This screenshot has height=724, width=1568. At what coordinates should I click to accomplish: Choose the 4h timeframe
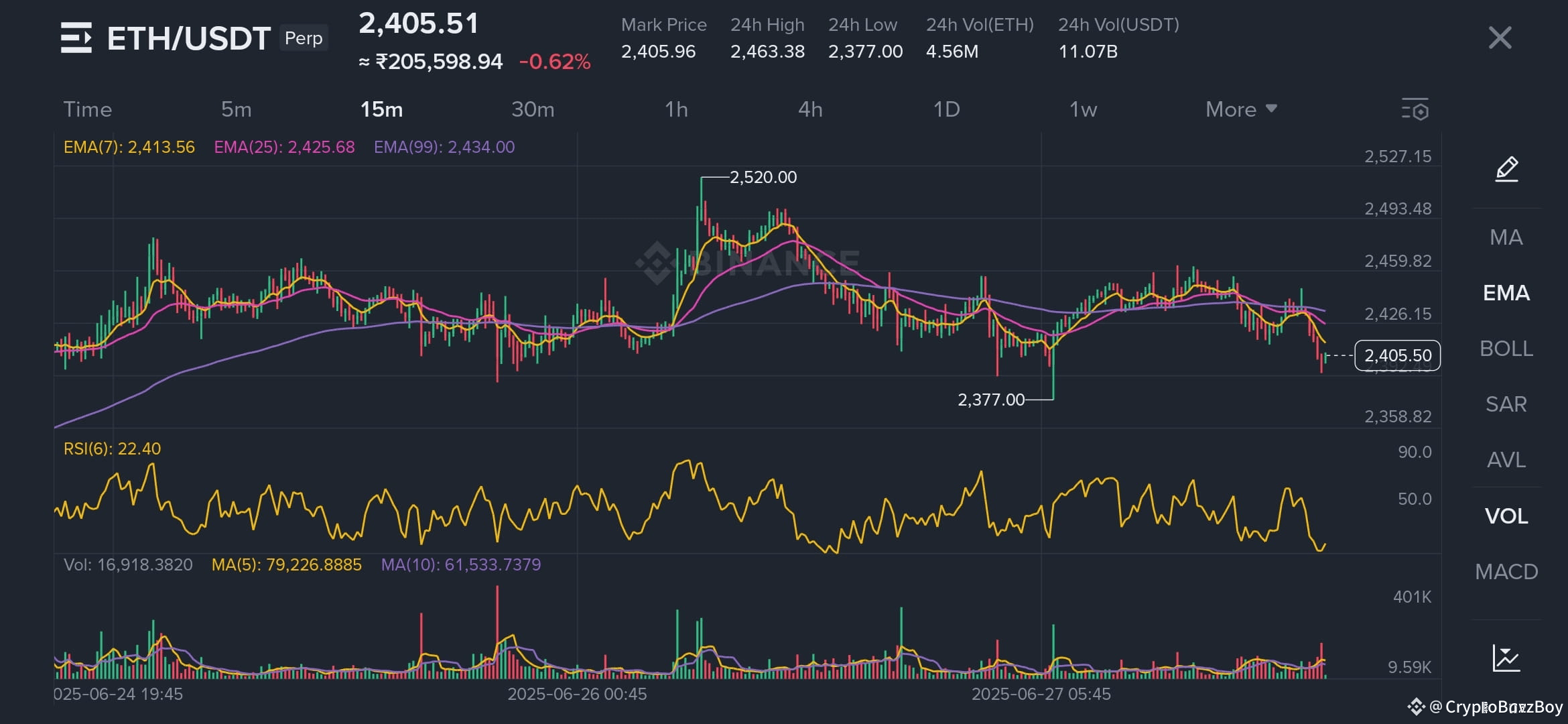click(x=810, y=109)
